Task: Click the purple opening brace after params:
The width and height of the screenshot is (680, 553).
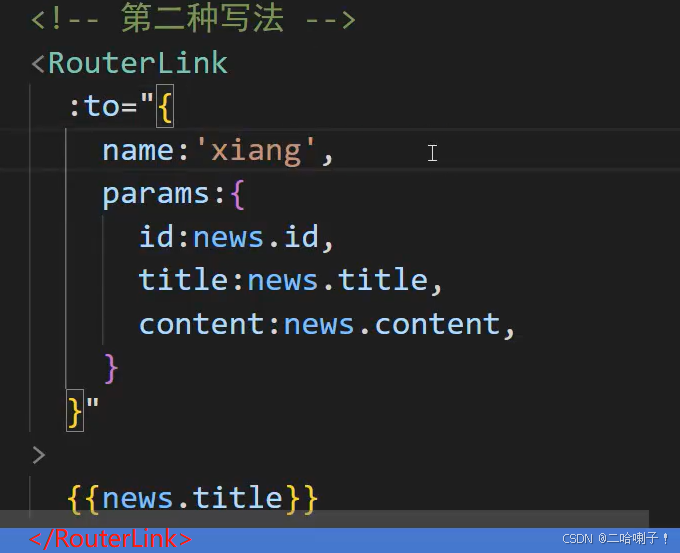Action: pos(237,194)
